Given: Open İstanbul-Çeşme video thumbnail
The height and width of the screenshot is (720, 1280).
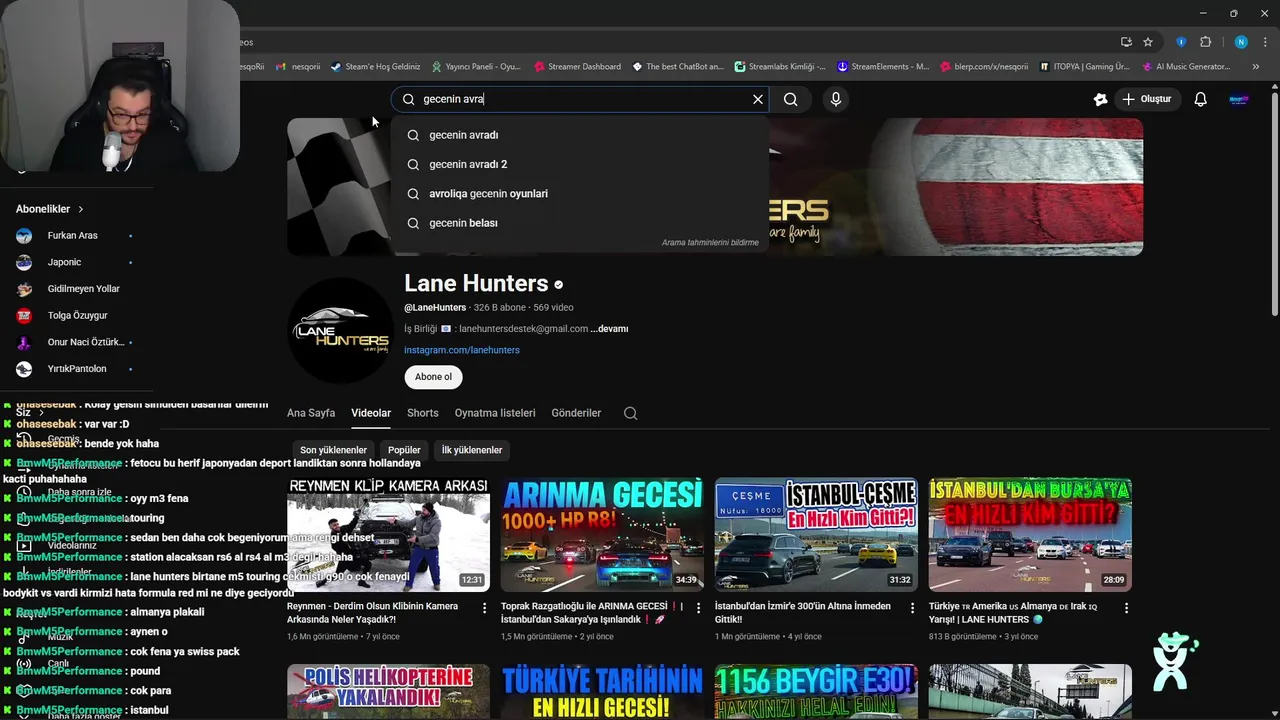Looking at the screenshot, I should tap(816, 534).
